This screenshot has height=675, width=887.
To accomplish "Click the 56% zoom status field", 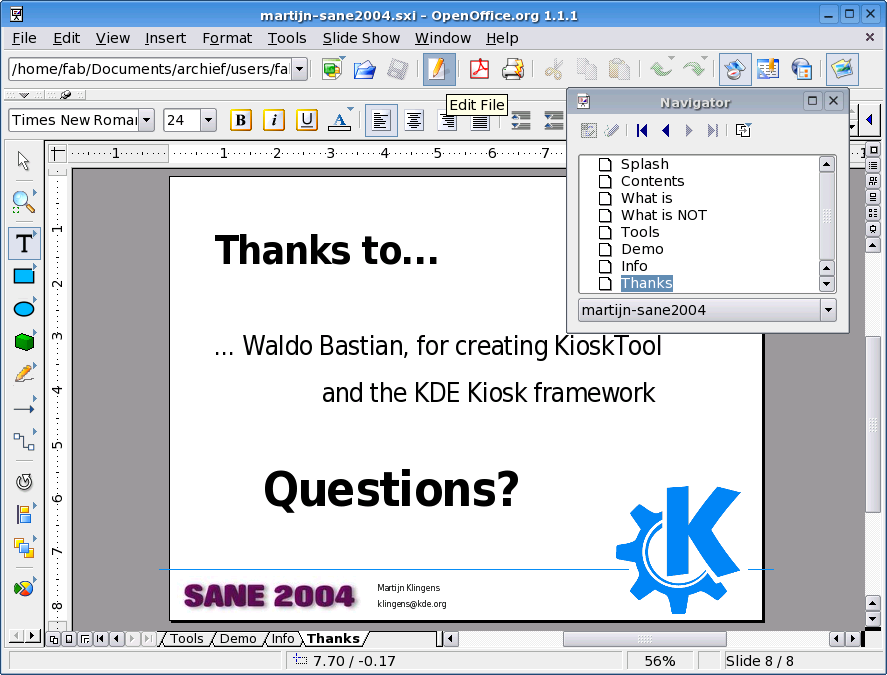I will [660, 661].
